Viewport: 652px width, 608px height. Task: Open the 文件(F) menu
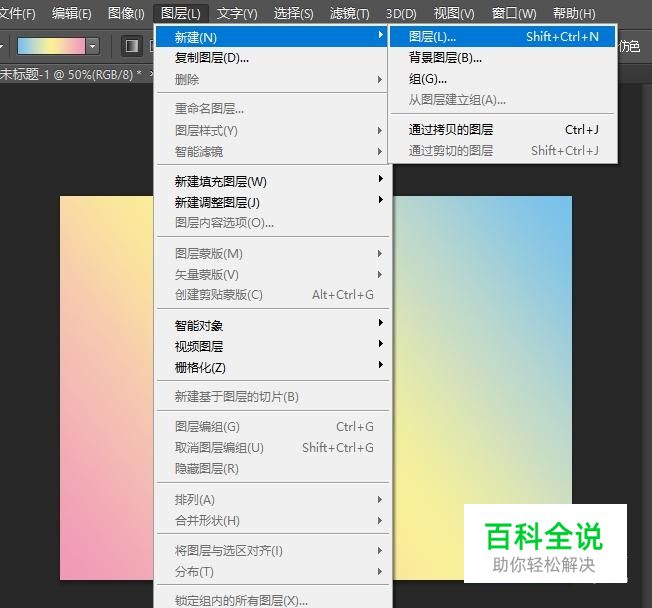click(x=17, y=14)
